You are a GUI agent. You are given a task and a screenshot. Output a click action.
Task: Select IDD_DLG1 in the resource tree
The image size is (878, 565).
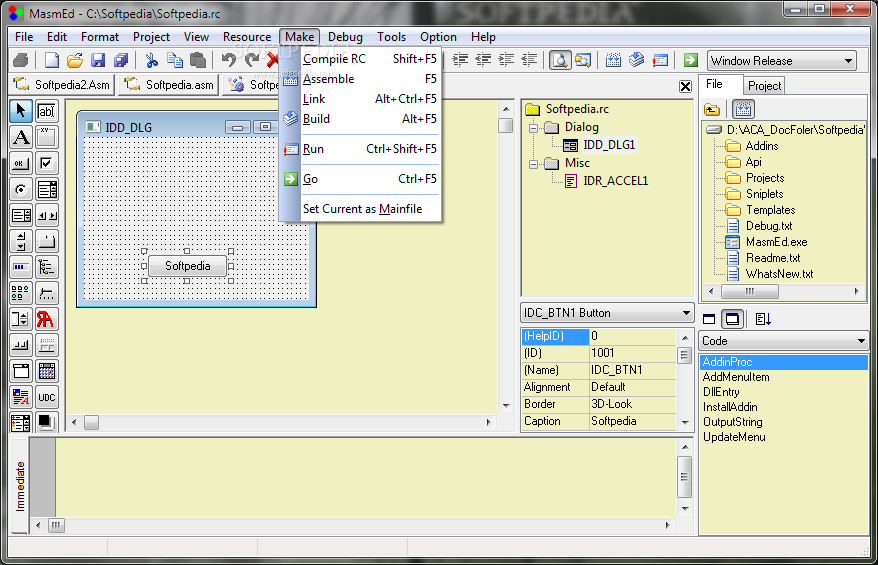pyautogui.click(x=609, y=145)
